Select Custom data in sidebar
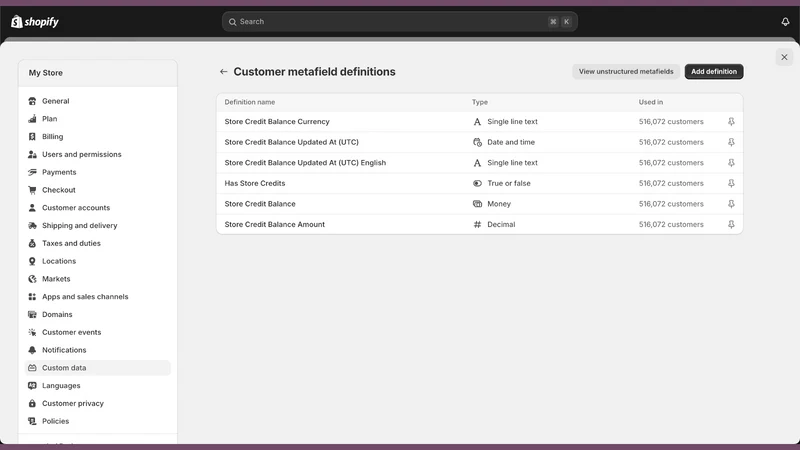The height and width of the screenshot is (450, 800). coord(97,368)
